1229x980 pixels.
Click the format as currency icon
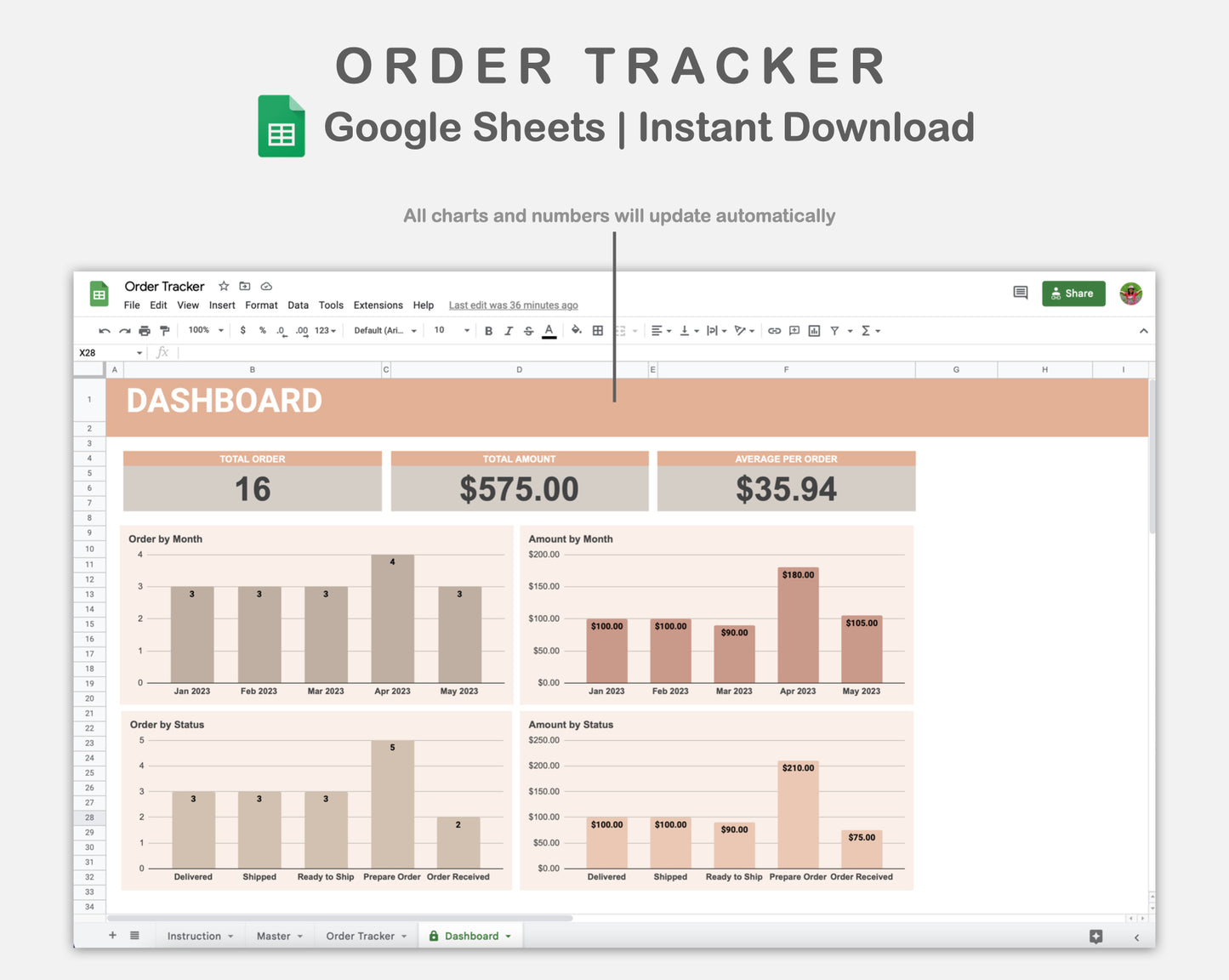click(242, 330)
